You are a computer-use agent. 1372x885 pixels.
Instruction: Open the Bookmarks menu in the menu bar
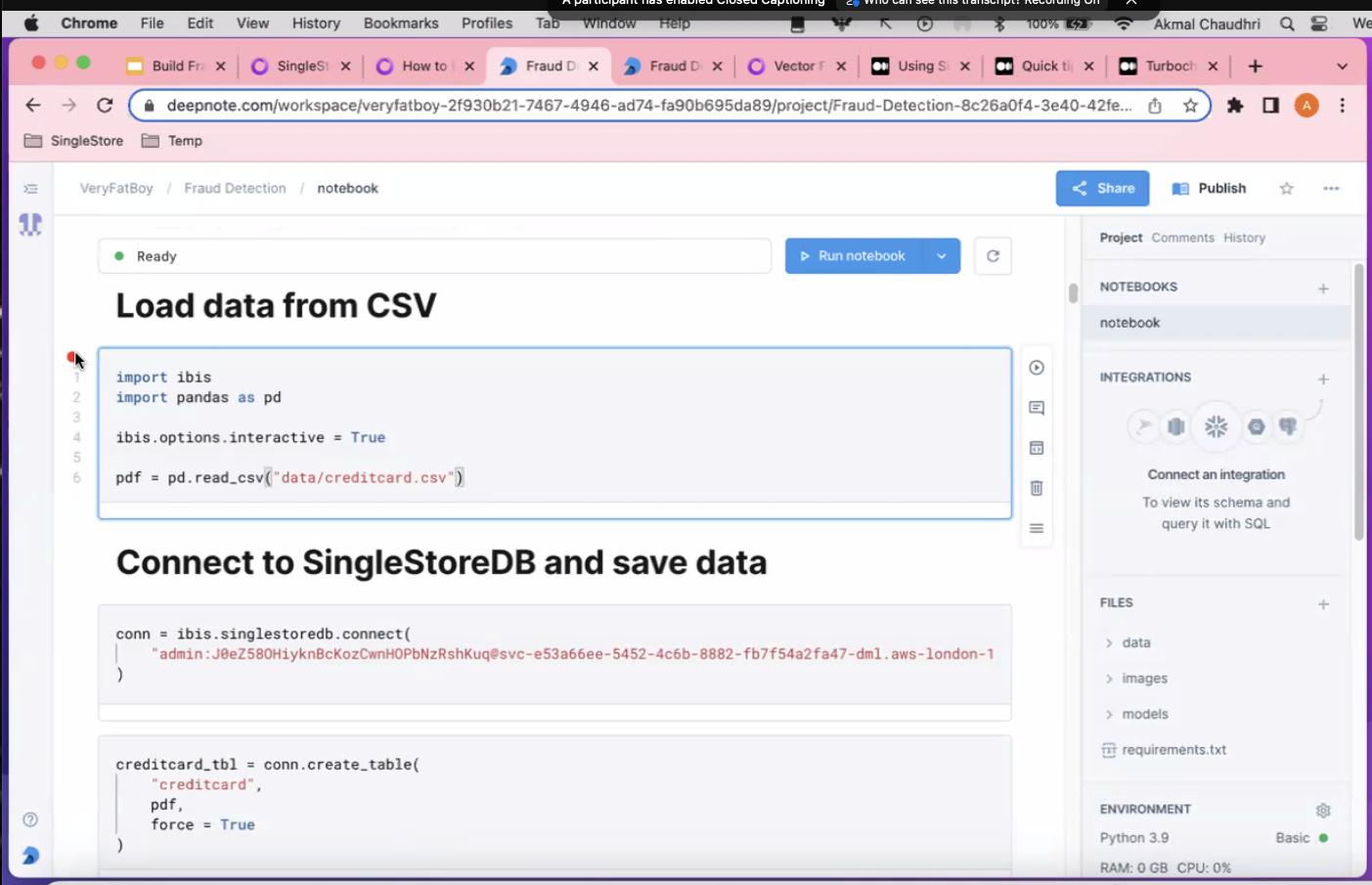coord(401,23)
